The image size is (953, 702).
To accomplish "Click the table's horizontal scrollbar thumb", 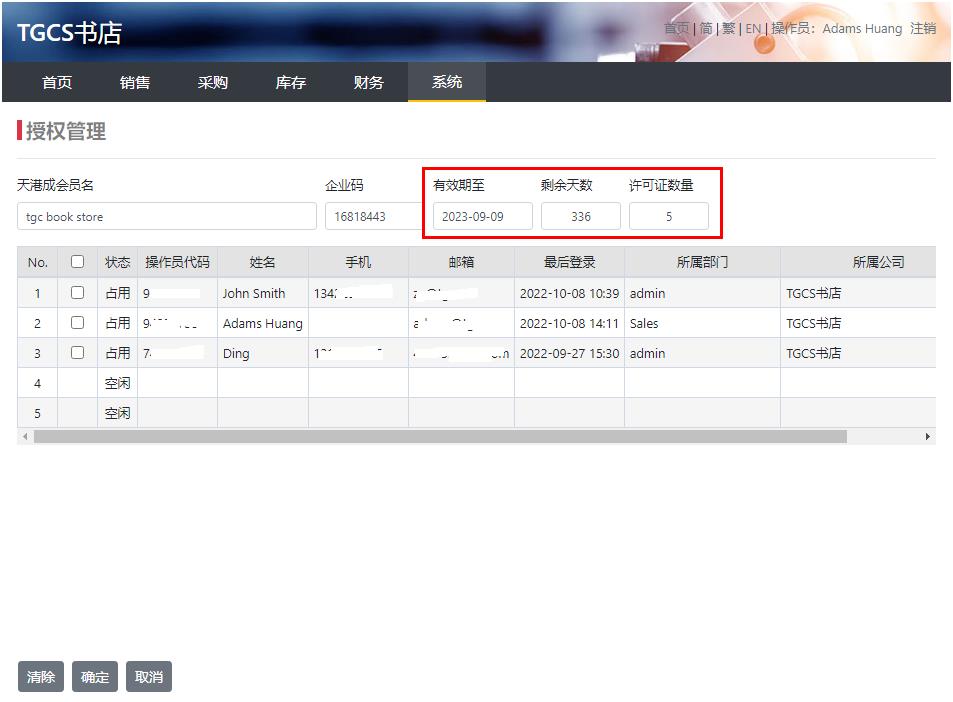I will 440,437.
